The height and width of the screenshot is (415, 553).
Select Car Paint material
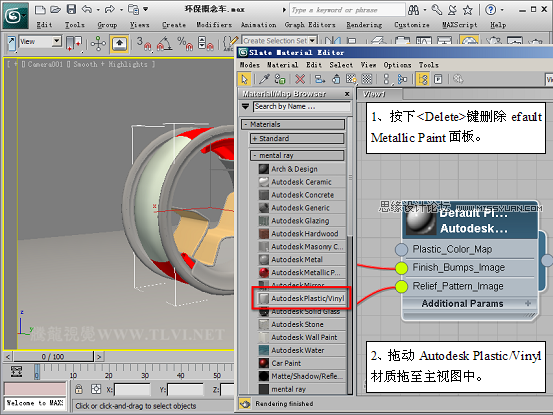click(x=302, y=363)
